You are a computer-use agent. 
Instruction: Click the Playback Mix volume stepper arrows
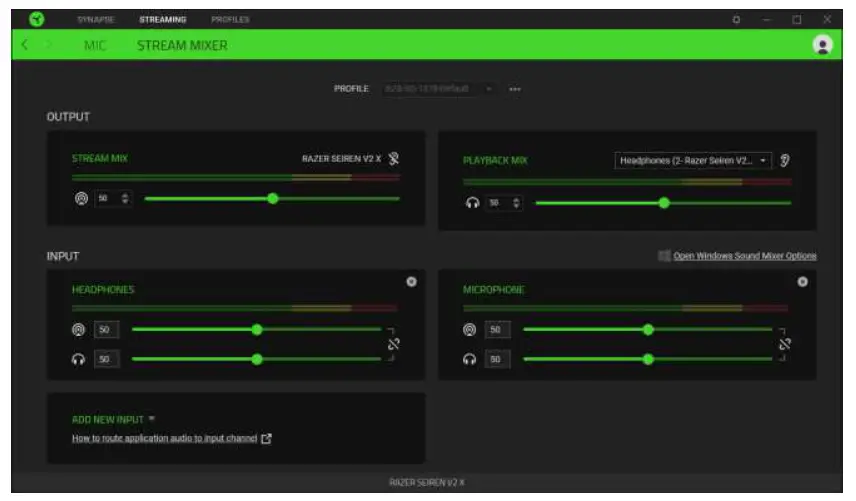[x=516, y=203]
